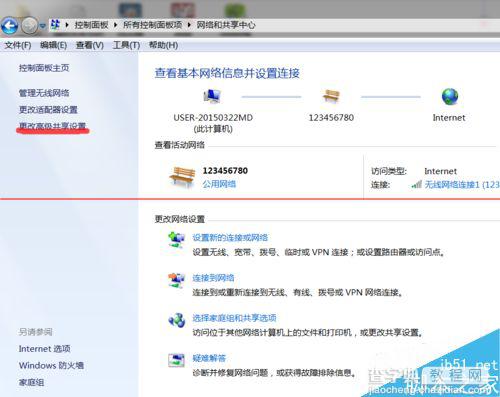
Task: Click the 123456780 label under the map bench
Action: coord(331,118)
